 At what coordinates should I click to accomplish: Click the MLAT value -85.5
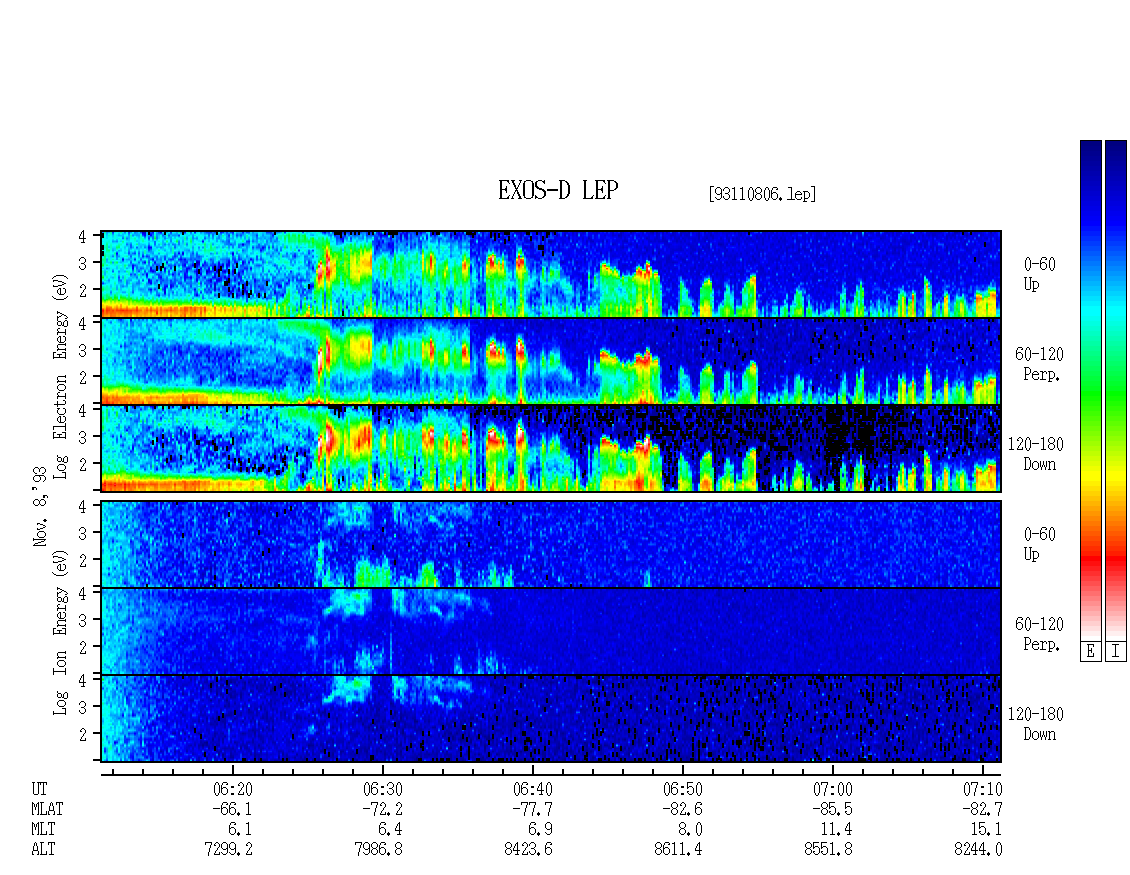click(x=832, y=809)
